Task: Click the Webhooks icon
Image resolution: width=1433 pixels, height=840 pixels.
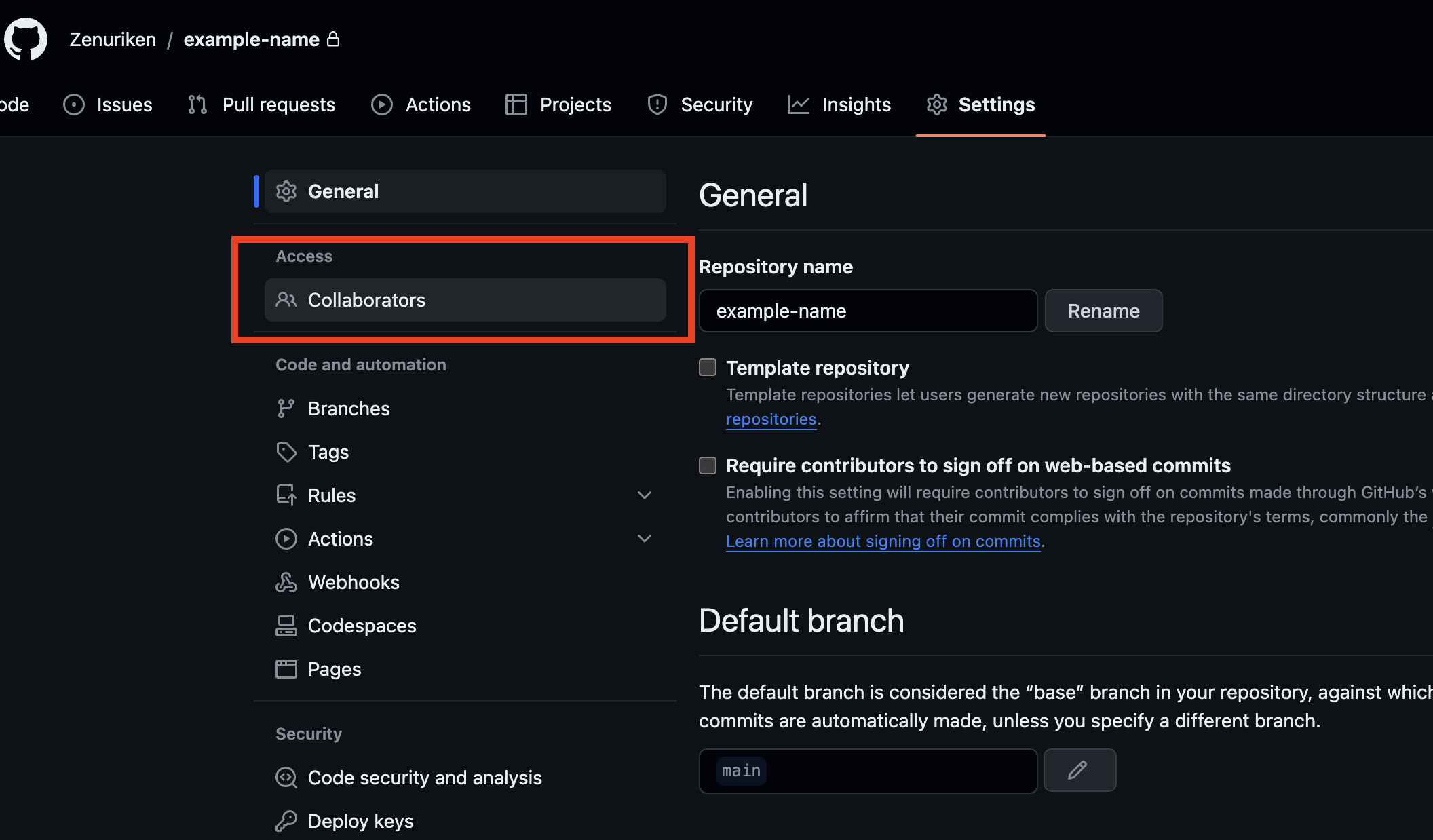Action: pos(286,582)
